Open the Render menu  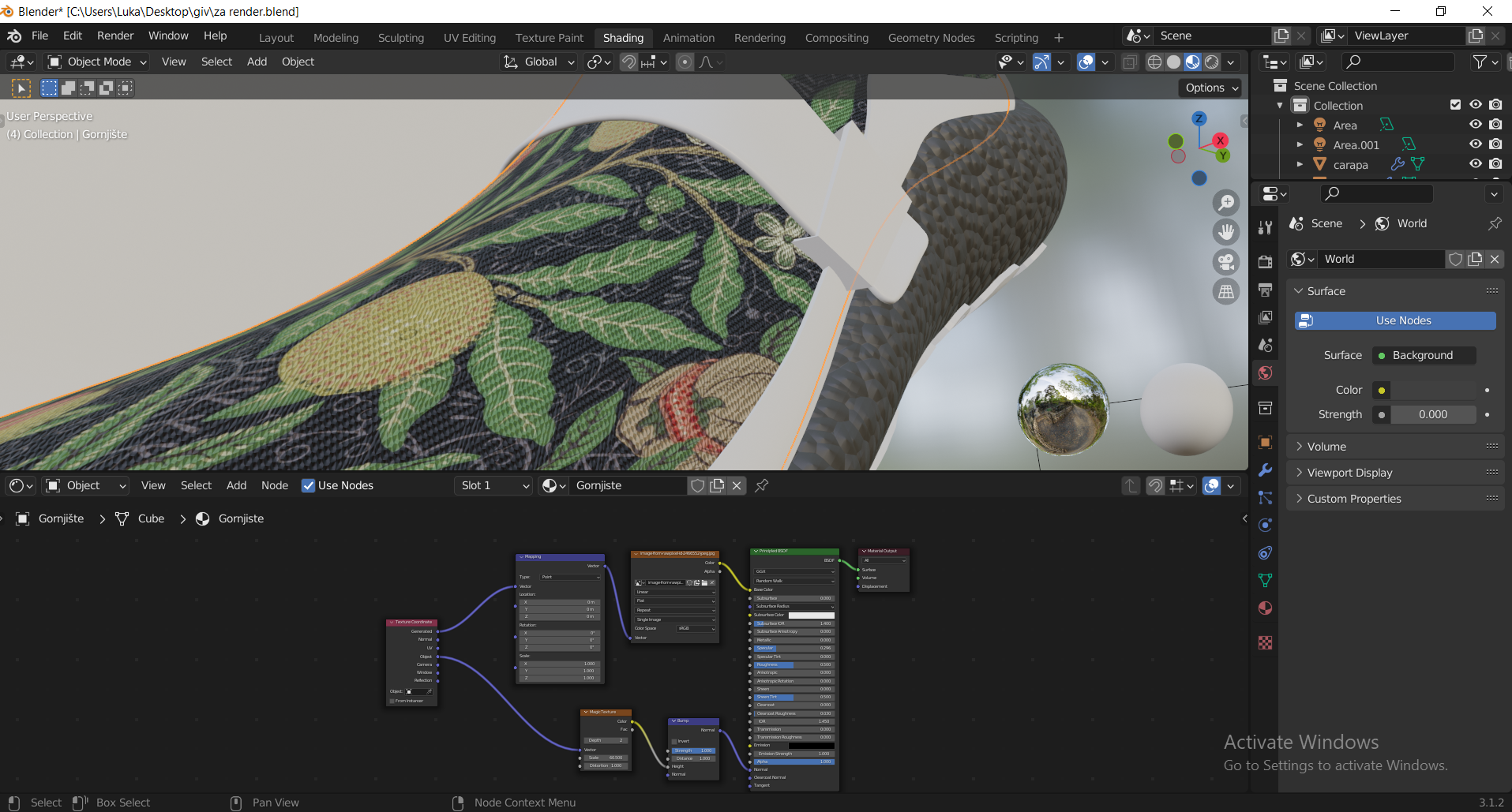[x=115, y=36]
